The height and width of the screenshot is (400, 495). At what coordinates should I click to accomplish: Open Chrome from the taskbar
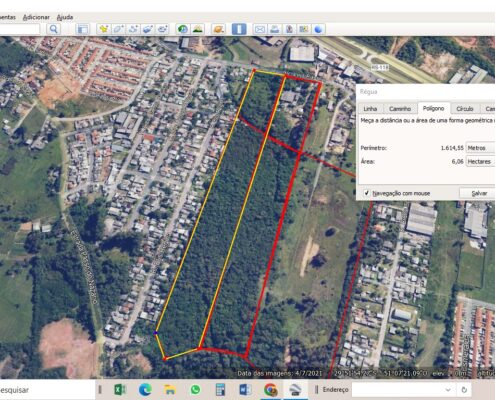(271, 389)
